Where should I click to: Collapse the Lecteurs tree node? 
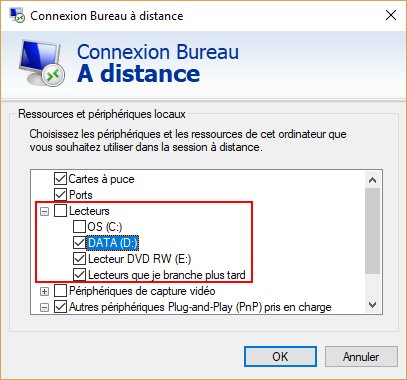tap(44, 211)
